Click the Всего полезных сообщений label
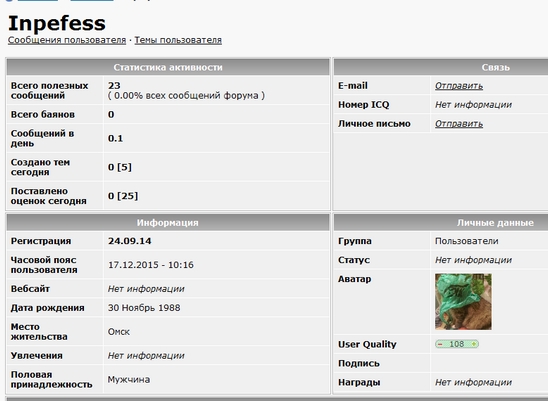The image size is (548, 401). (x=49, y=91)
